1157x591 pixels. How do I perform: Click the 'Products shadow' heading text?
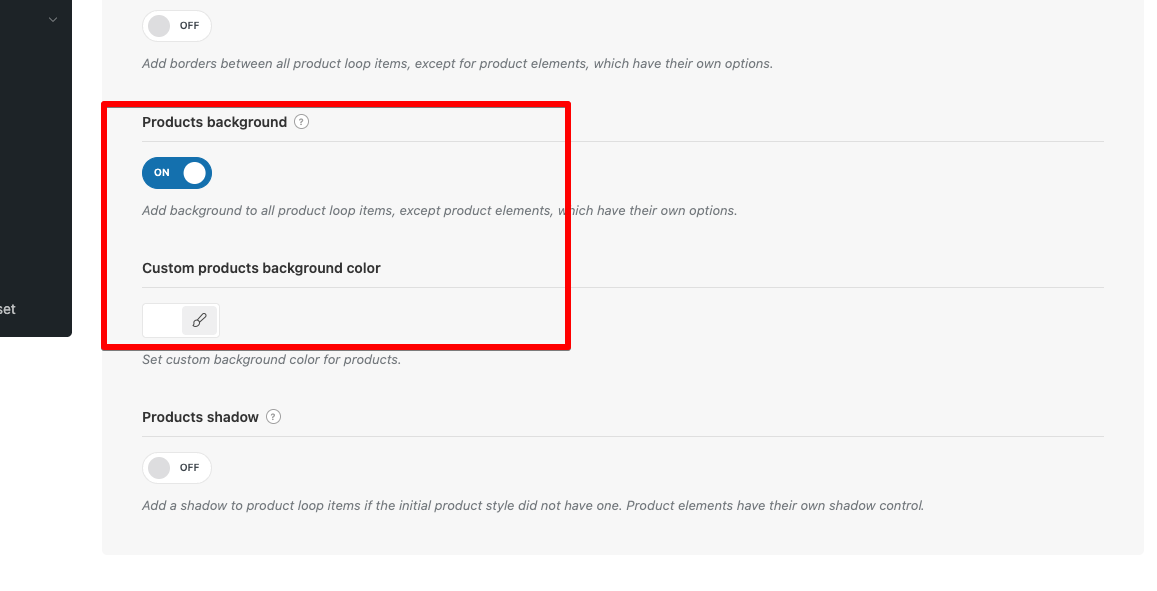pyautogui.click(x=201, y=418)
